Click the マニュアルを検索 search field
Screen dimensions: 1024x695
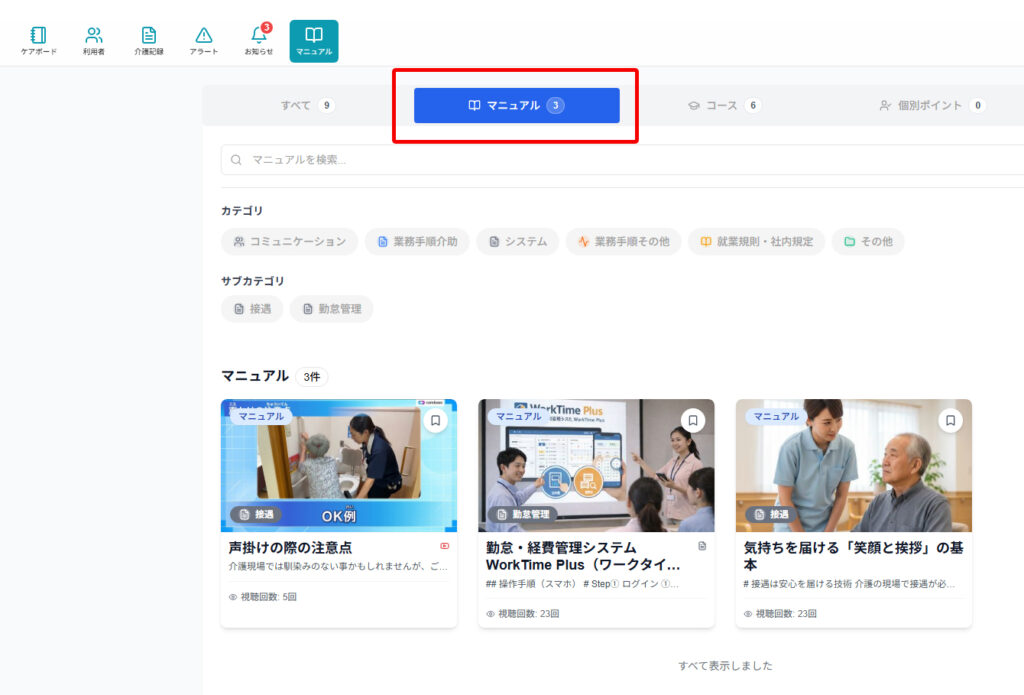click(x=620, y=160)
